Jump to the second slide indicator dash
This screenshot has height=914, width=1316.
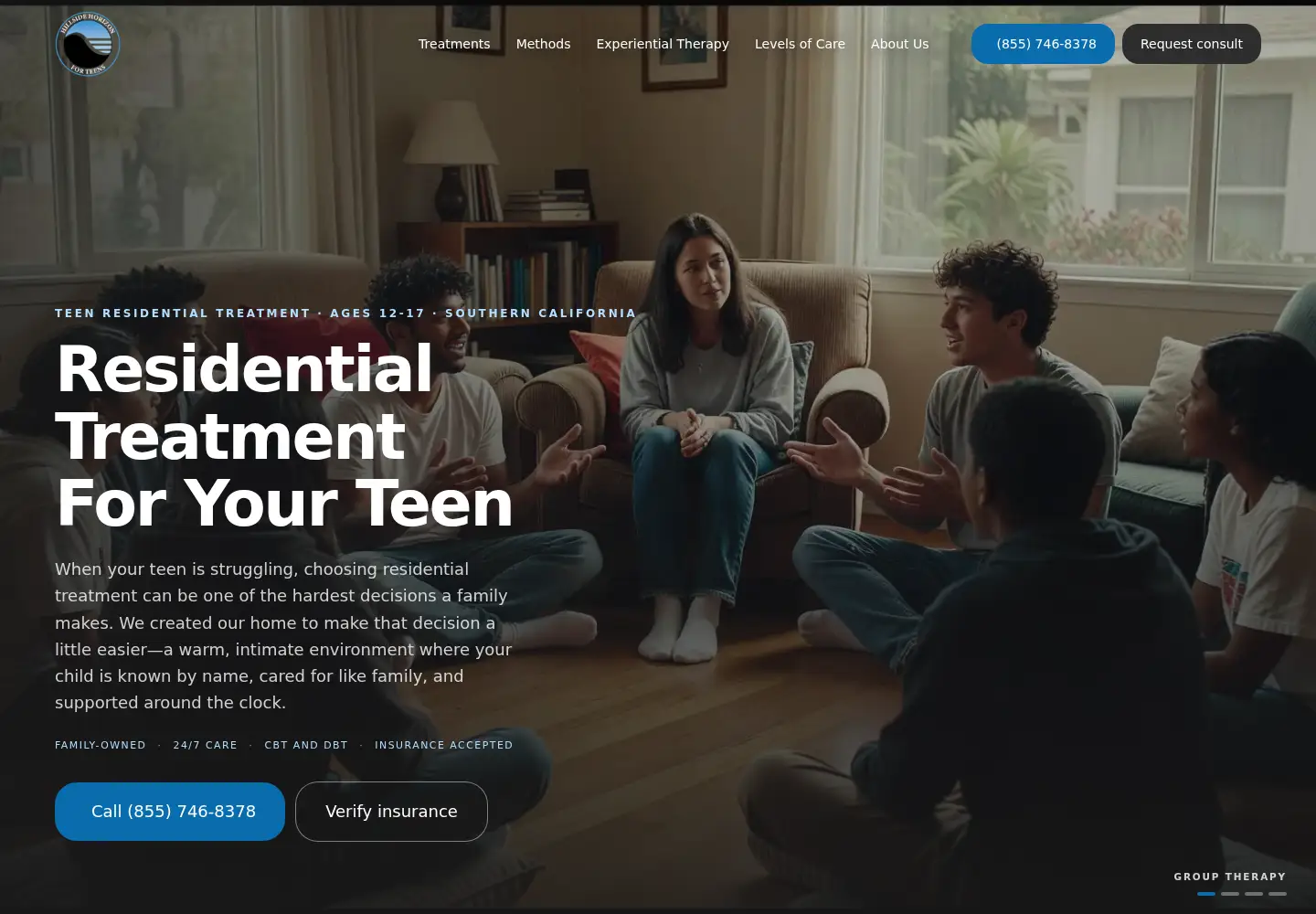pyautogui.click(x=1230, y=894)
